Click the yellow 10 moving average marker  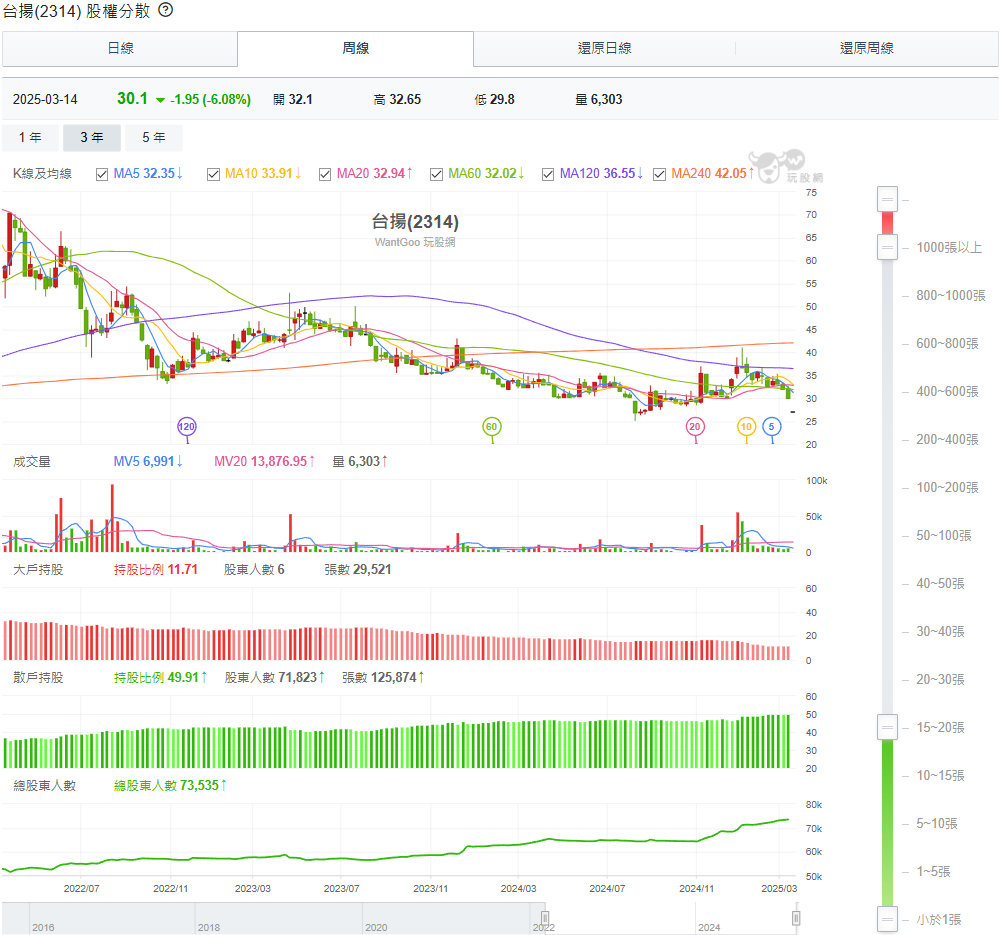point(746,427)
